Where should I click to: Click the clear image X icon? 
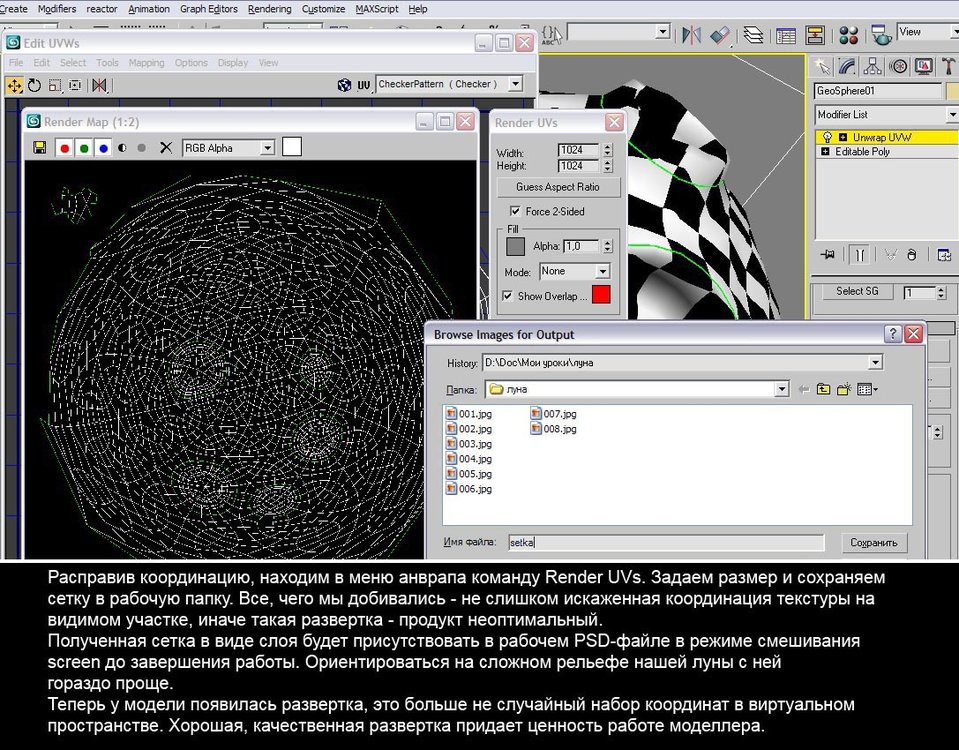pyautogui.click(x=166, y=148)
